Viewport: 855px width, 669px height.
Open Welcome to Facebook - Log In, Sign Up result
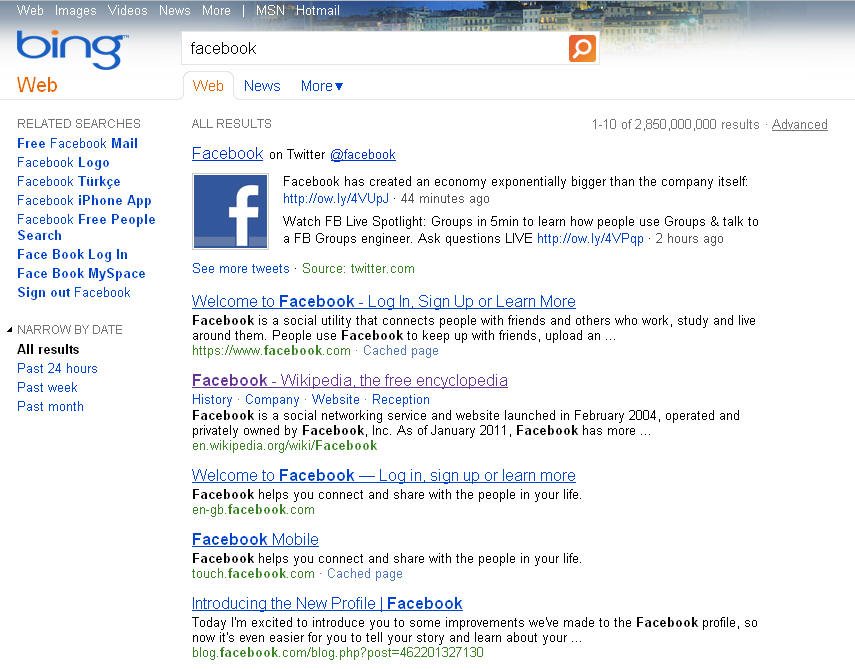pyautogui.click(x=384, y=301)
